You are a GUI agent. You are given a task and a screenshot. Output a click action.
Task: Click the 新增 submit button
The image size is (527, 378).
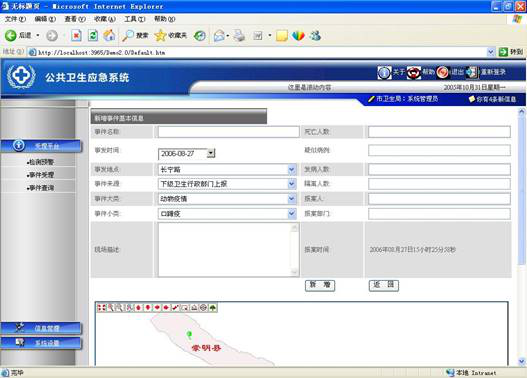click(x=320, y=285)
